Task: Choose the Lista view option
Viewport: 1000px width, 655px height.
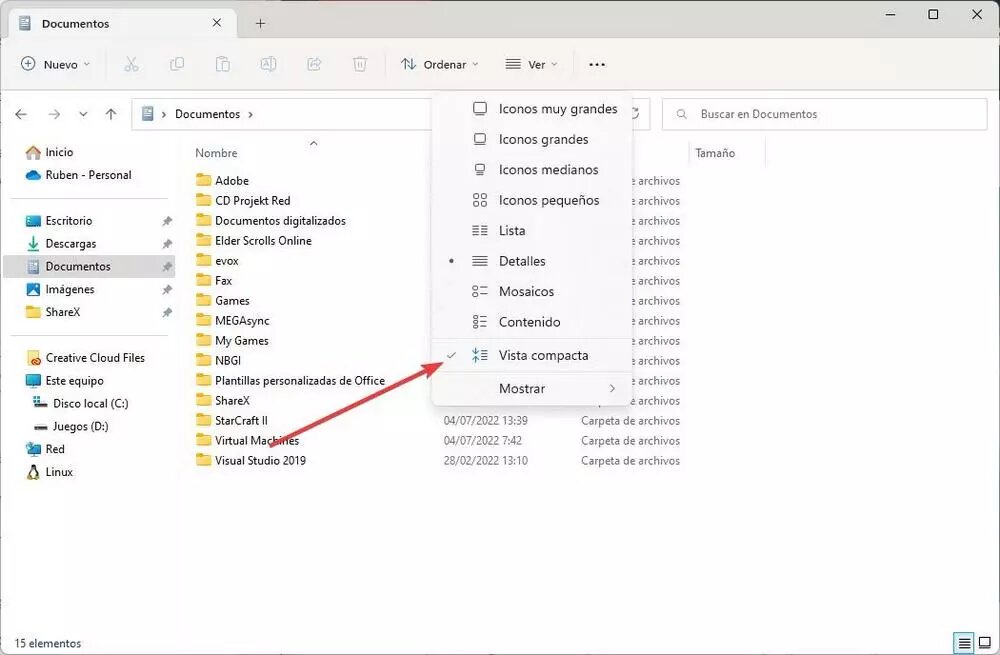Action: [x=512, y=230]
